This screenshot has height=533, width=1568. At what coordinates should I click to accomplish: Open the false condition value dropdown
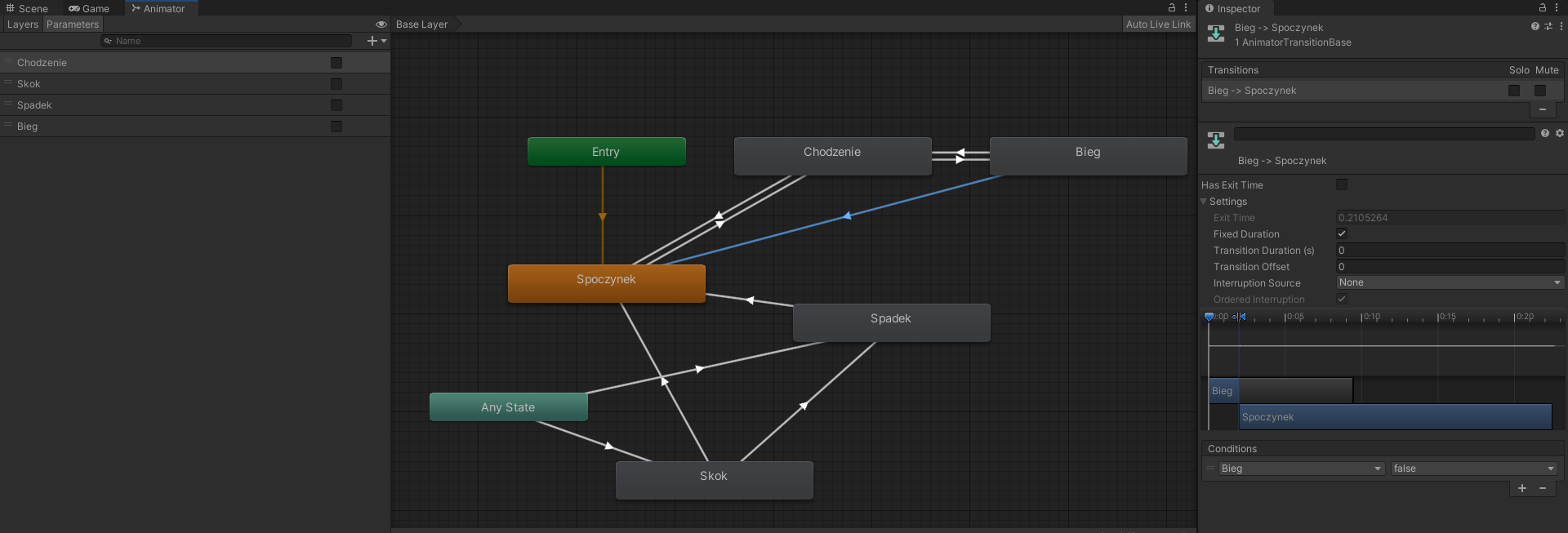(x=1472, y=469)
